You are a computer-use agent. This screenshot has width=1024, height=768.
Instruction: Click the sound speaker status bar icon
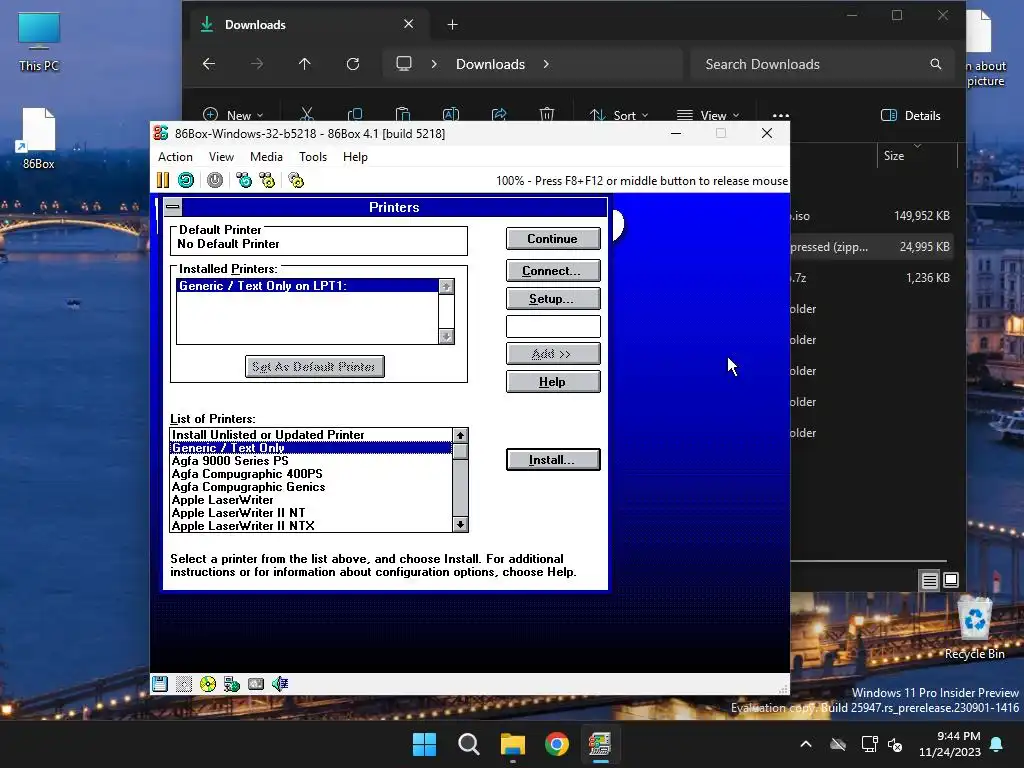pyautogui.click(x=280, y=684)
